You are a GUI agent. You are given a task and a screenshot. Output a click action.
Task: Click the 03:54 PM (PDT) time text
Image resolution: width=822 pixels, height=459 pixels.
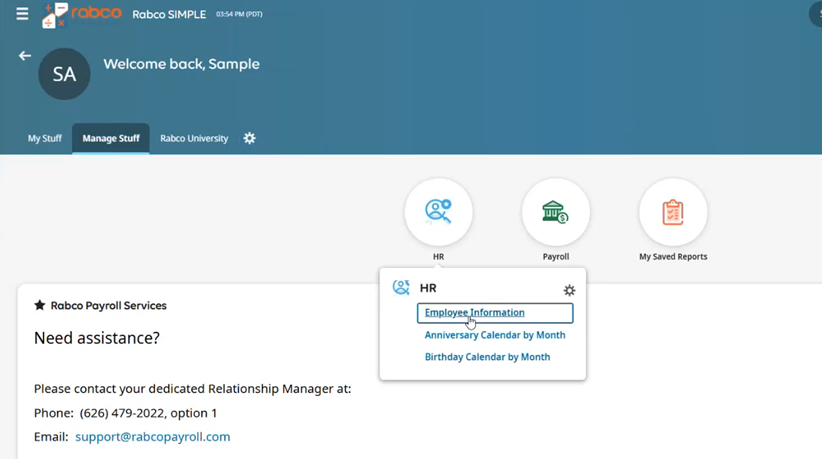coord(239,14)
